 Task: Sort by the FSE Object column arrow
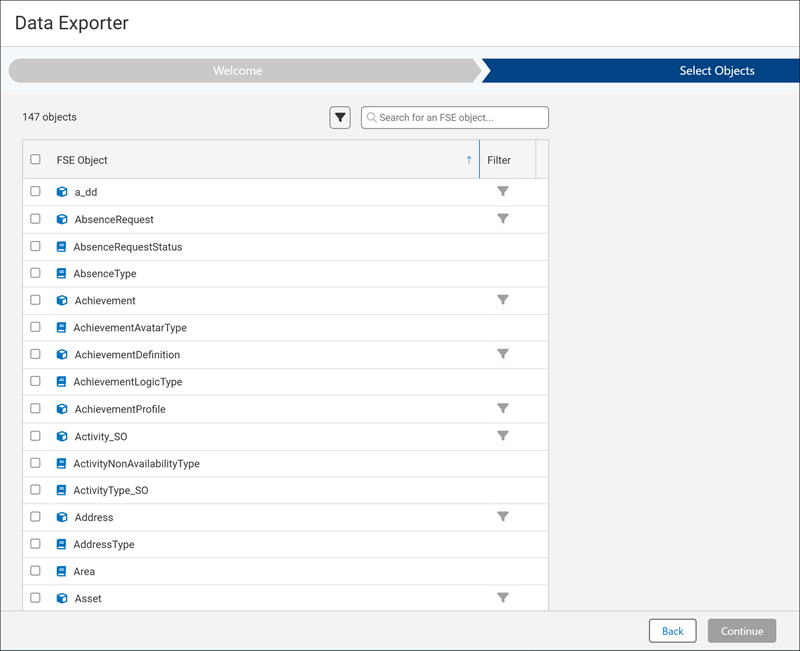[x=469, y=160]
